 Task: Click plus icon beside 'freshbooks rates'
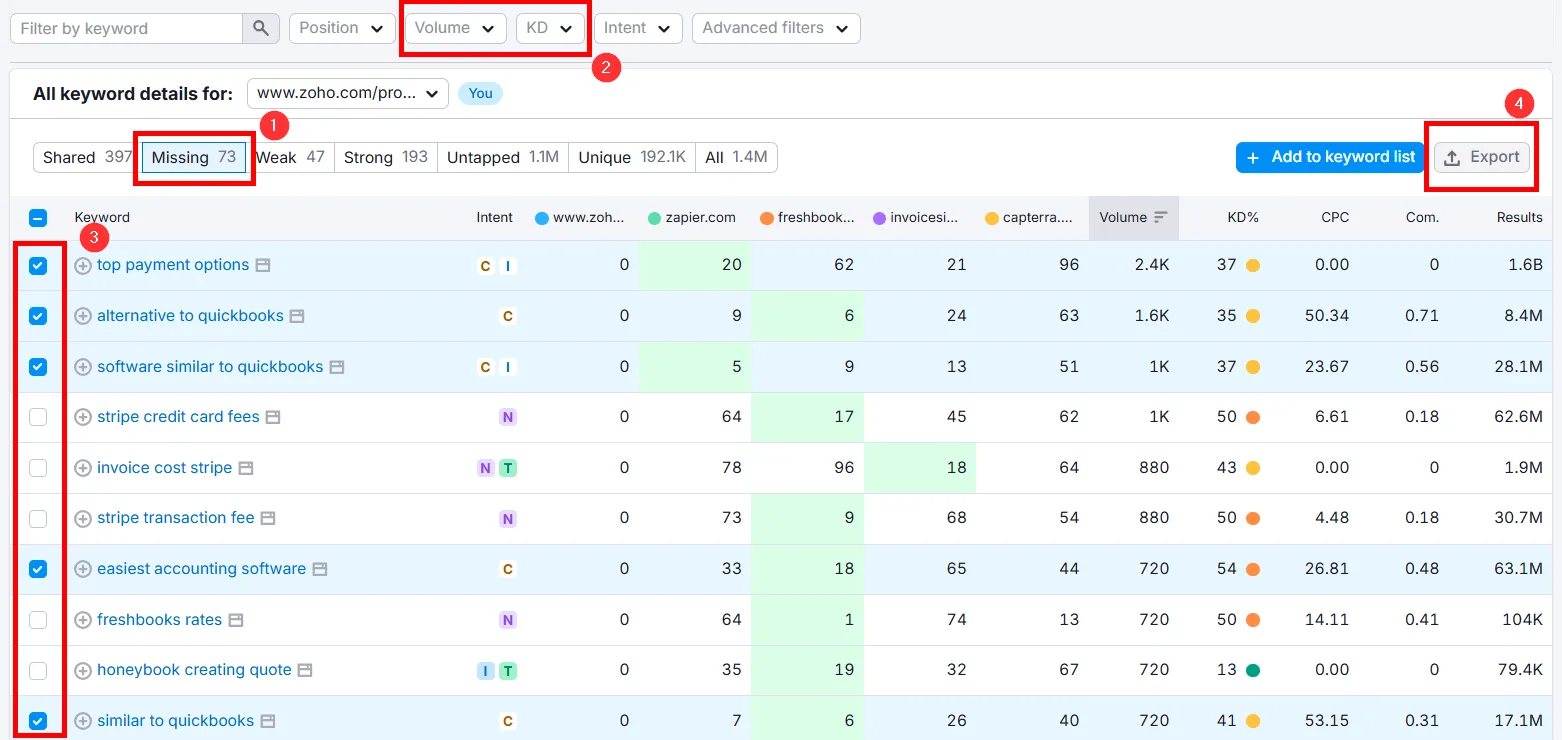[83, 620]
